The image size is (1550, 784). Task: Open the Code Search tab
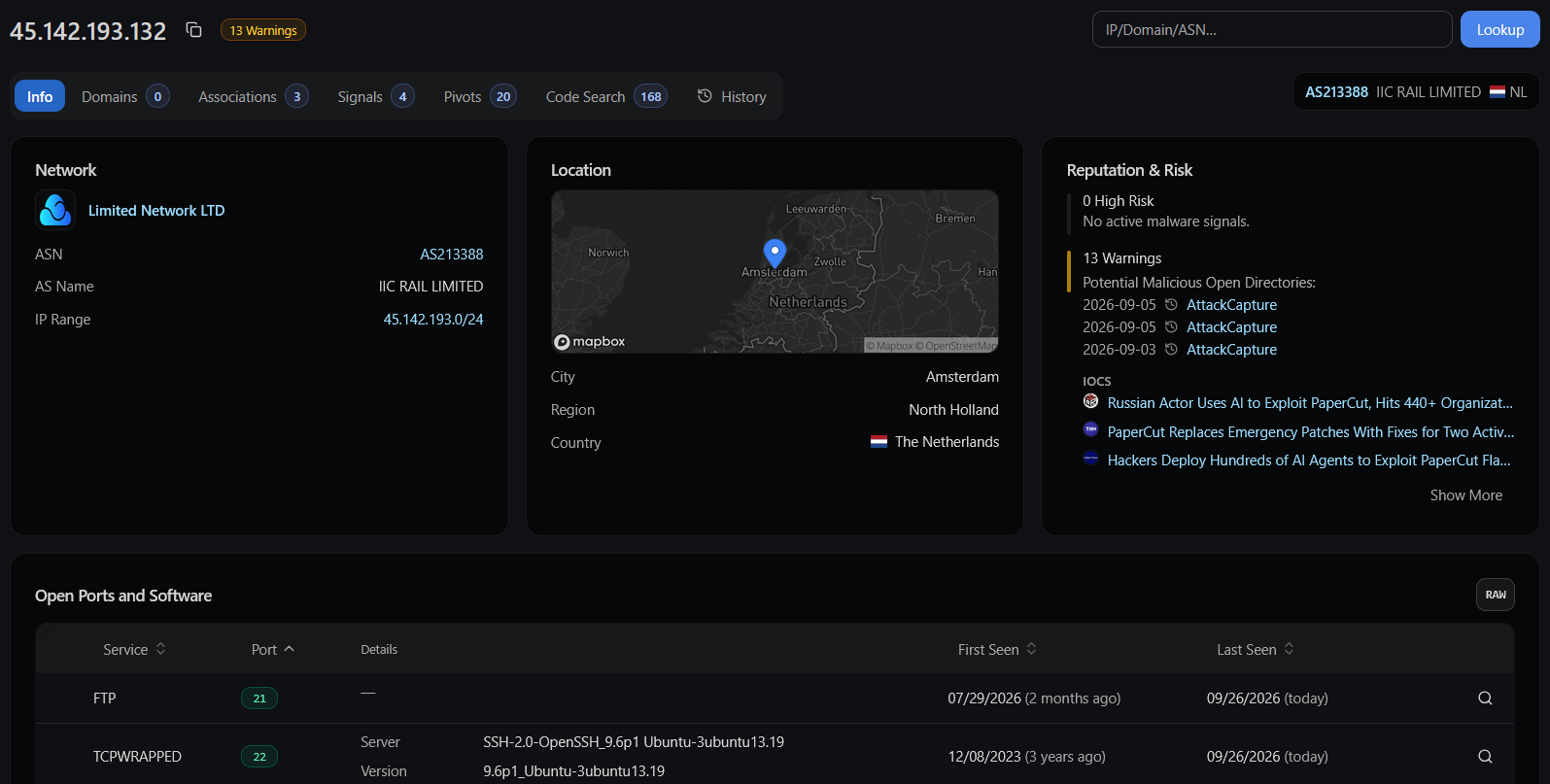tap(606, 96)
